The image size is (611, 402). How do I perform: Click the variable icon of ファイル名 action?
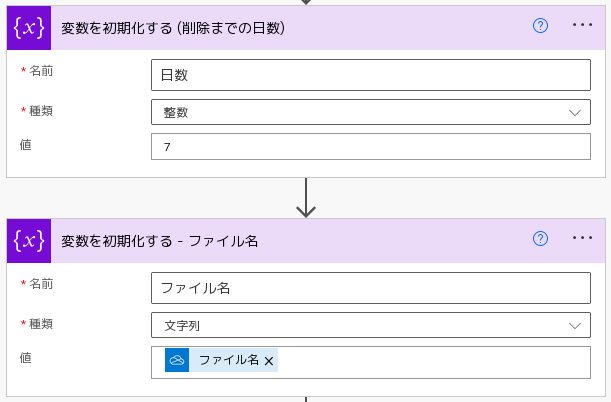(29, 241)
